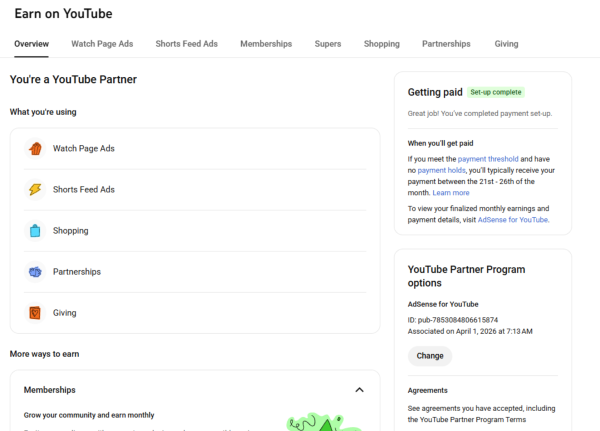600x431 pixels.
Task: Open the Partnerships row in list
Action: 195,272
